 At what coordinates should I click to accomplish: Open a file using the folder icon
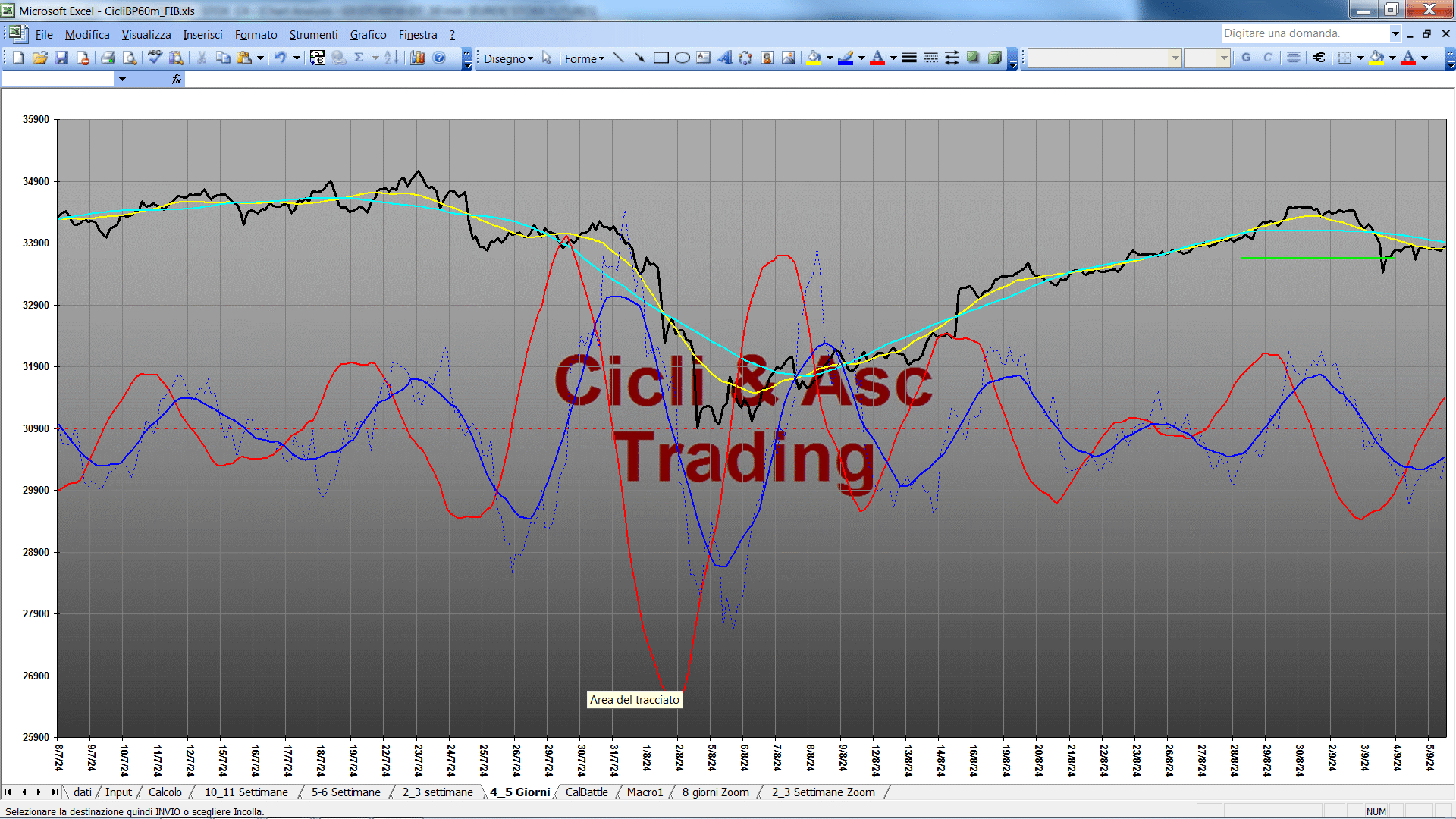coord(39,58)
